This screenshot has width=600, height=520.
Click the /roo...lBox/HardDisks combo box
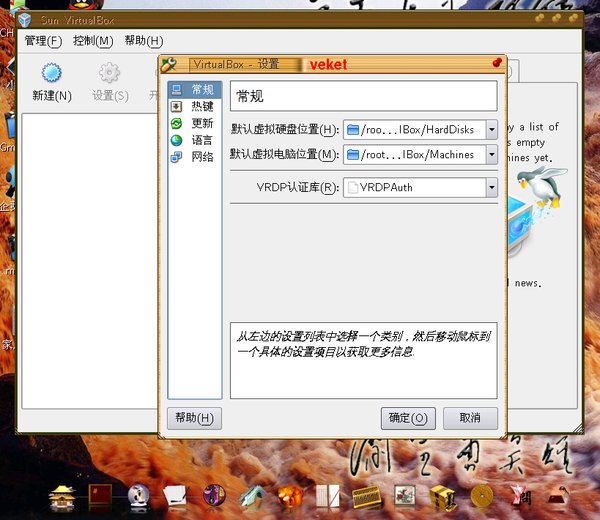click(x=420, y=130)
